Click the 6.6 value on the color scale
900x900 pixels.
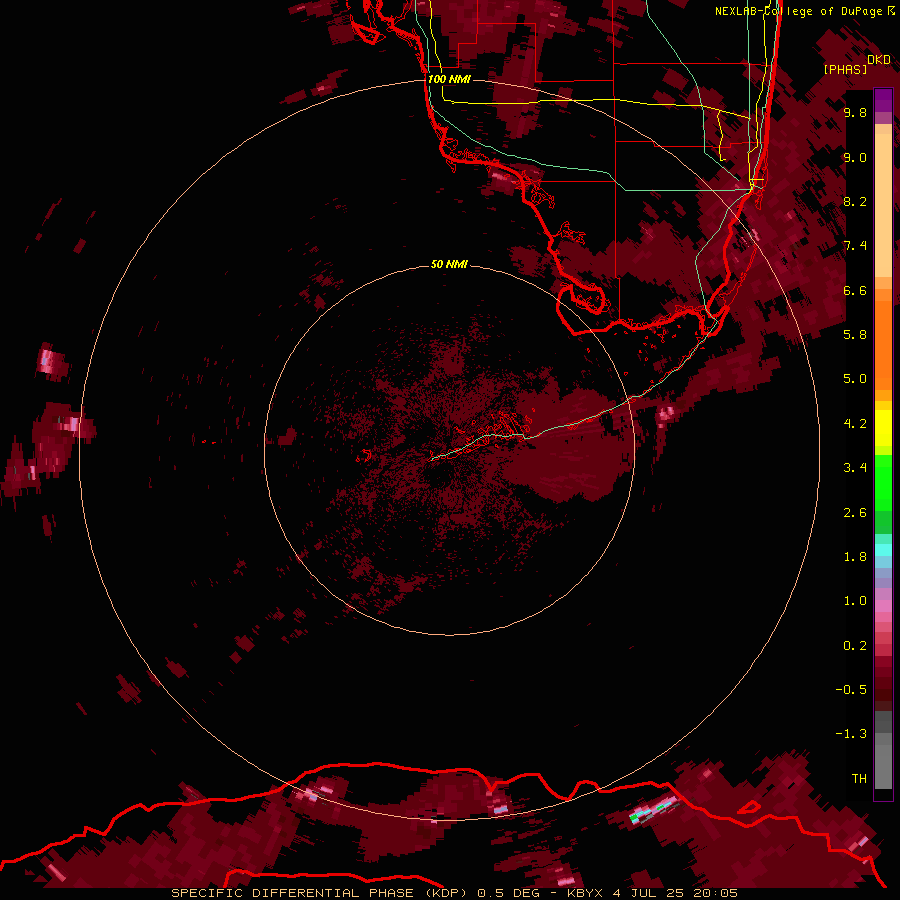coord(855,291)
